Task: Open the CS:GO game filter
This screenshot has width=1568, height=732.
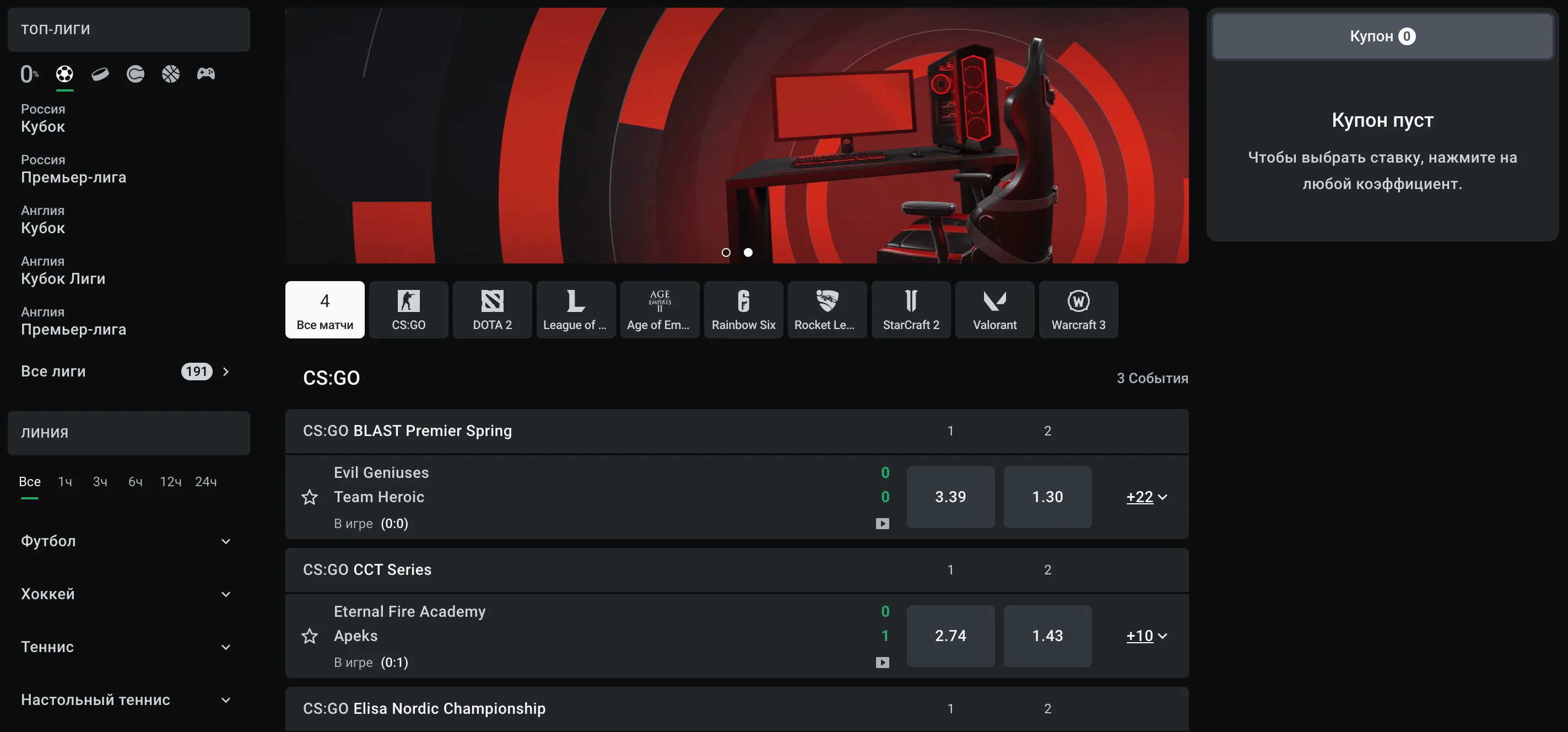Action: [408, 309]
